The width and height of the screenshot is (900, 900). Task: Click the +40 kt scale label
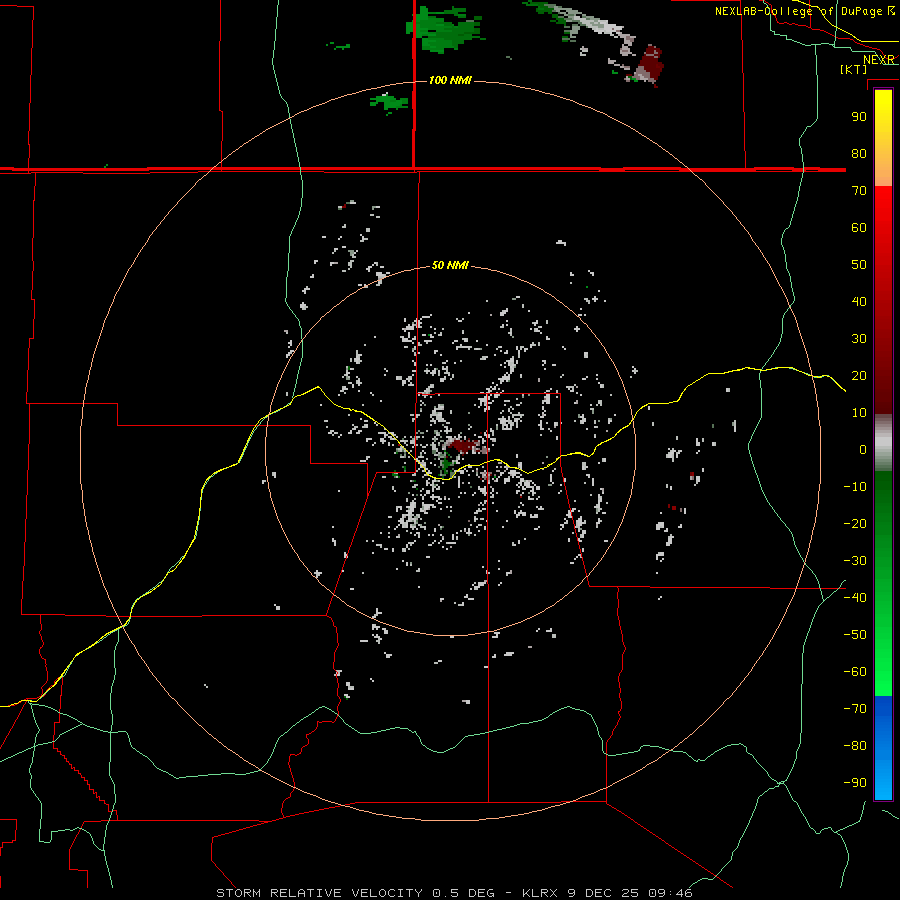(x=859, y=302)
